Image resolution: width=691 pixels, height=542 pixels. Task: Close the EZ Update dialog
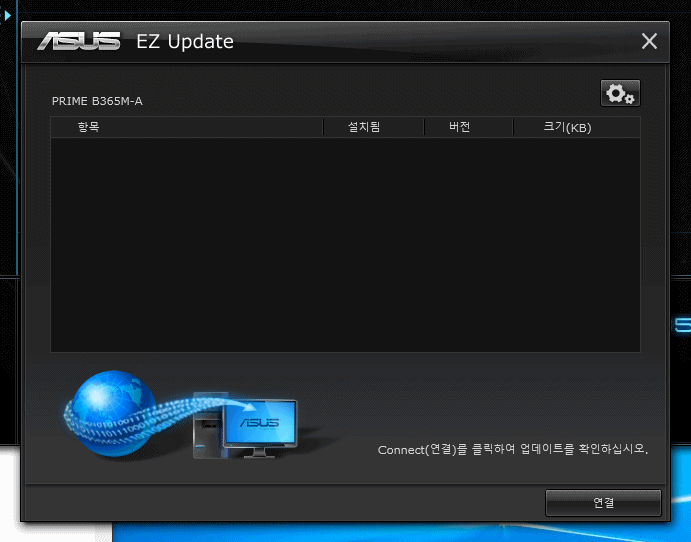point(649,41)
